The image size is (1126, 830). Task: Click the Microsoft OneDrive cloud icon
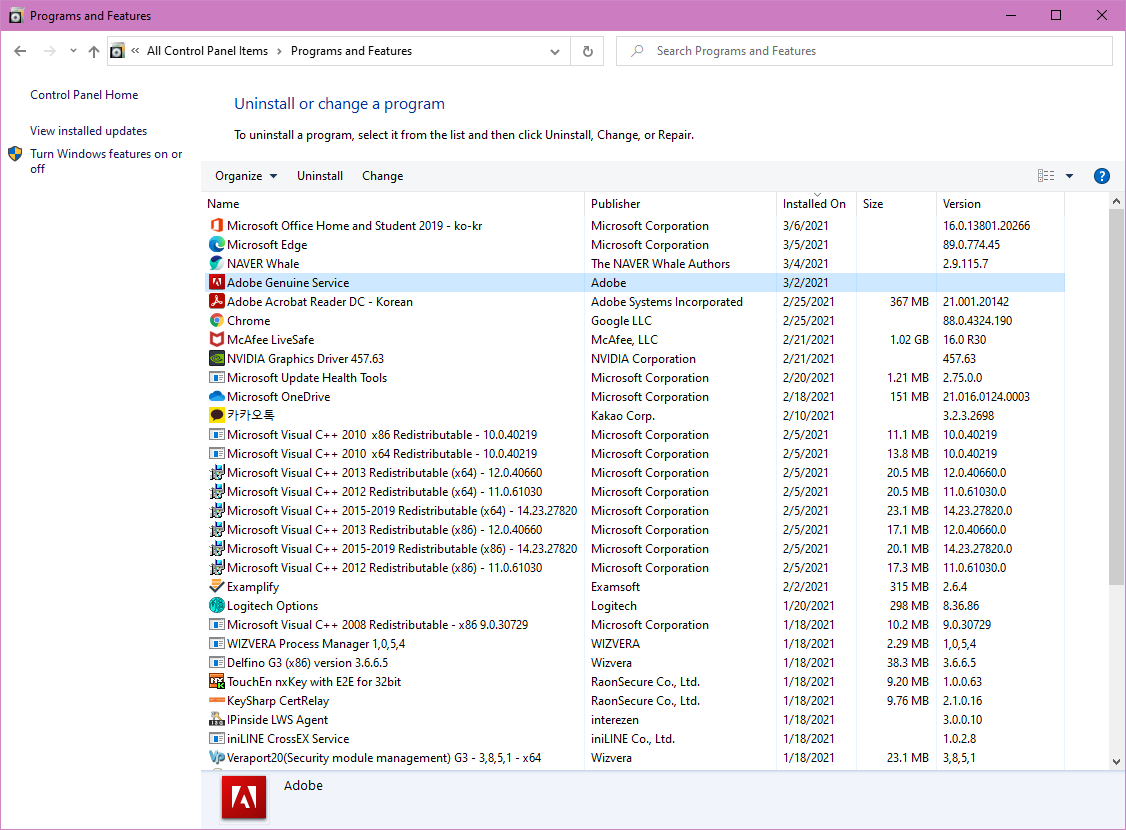[x=216, y=397]
